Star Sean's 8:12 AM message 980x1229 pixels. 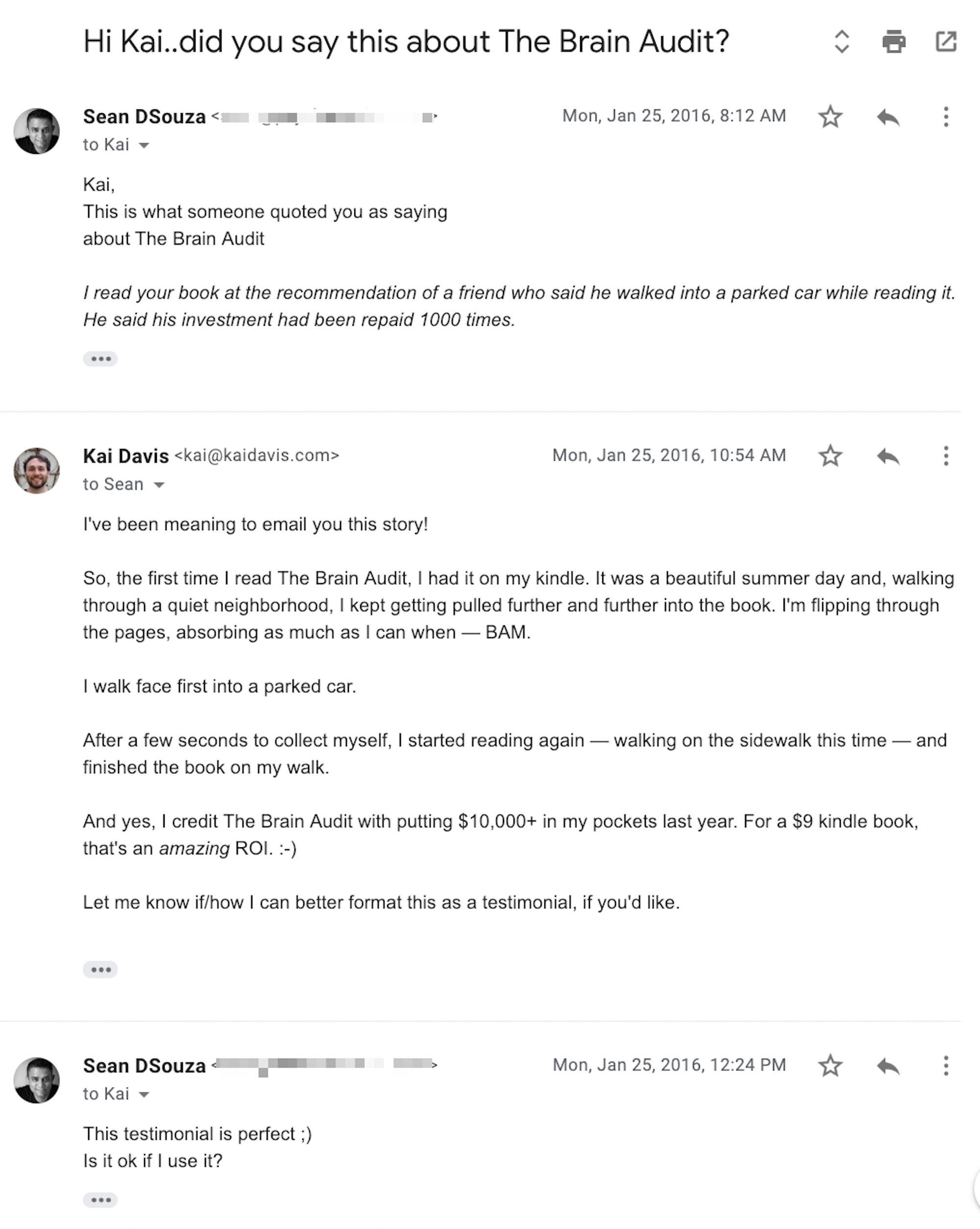click(x=830, y=118)
